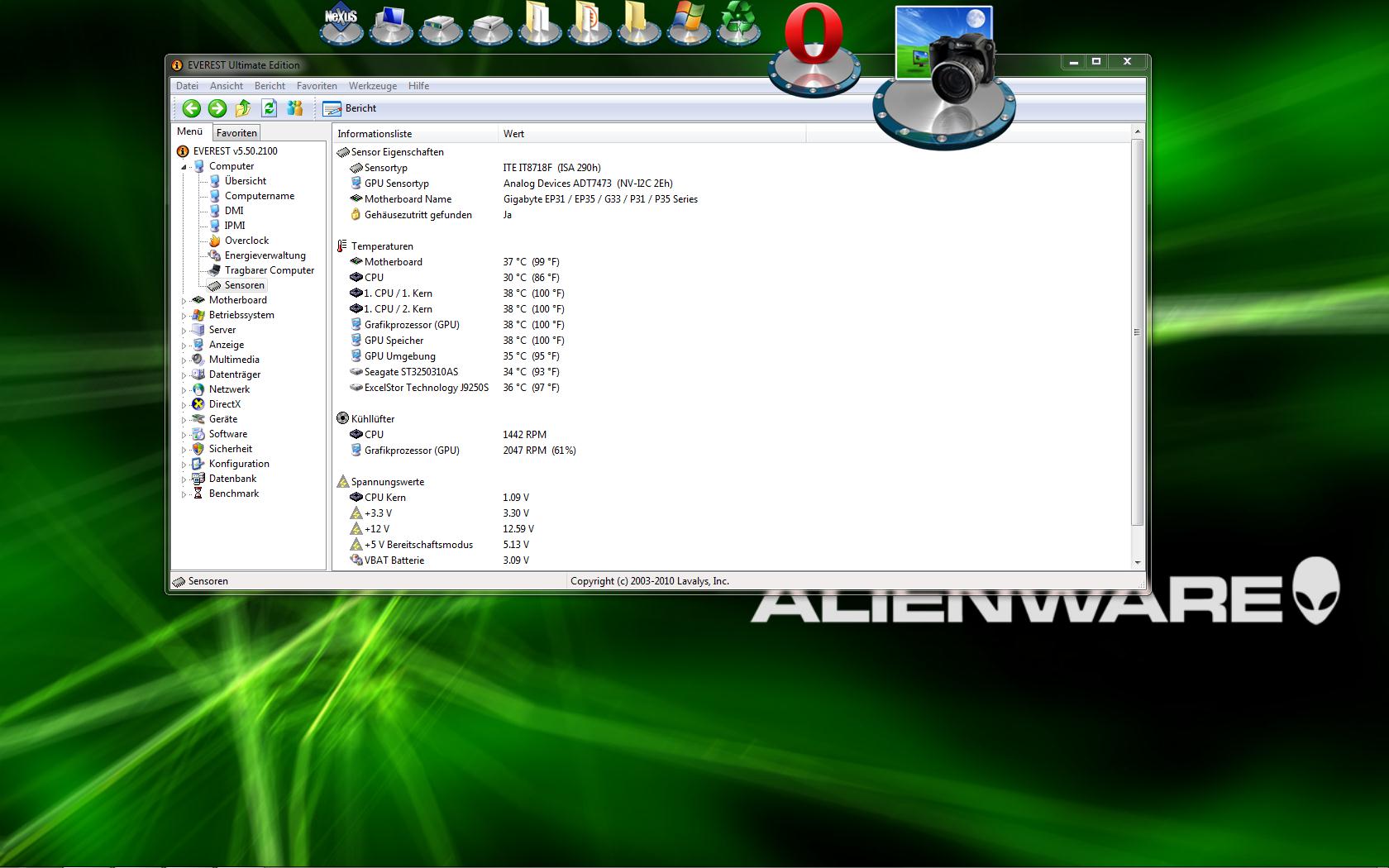Screen dimensions: 1389x868
Task: Collapse the Computer tree node
Action: [x=184, y=167]
